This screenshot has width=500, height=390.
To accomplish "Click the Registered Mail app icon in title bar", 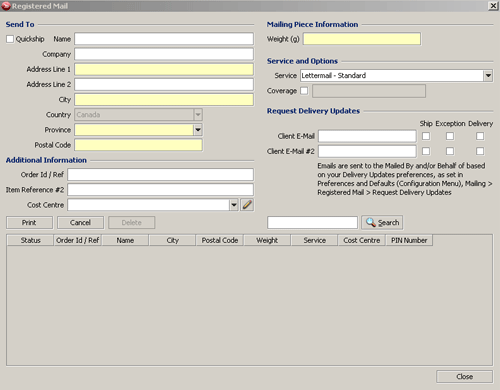I will coord(6,6).
